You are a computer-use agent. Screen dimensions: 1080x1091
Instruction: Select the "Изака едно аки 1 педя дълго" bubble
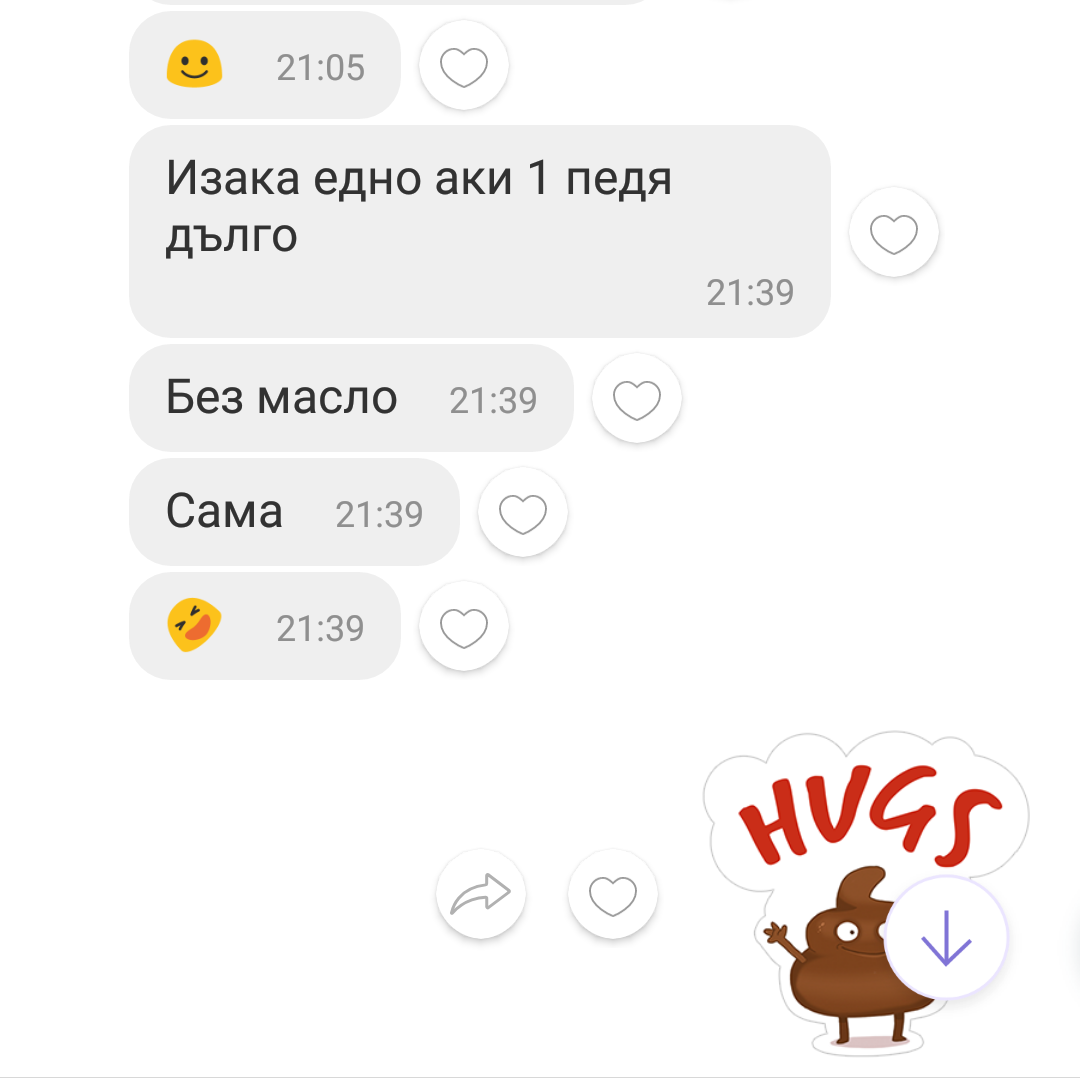[480, 232]
